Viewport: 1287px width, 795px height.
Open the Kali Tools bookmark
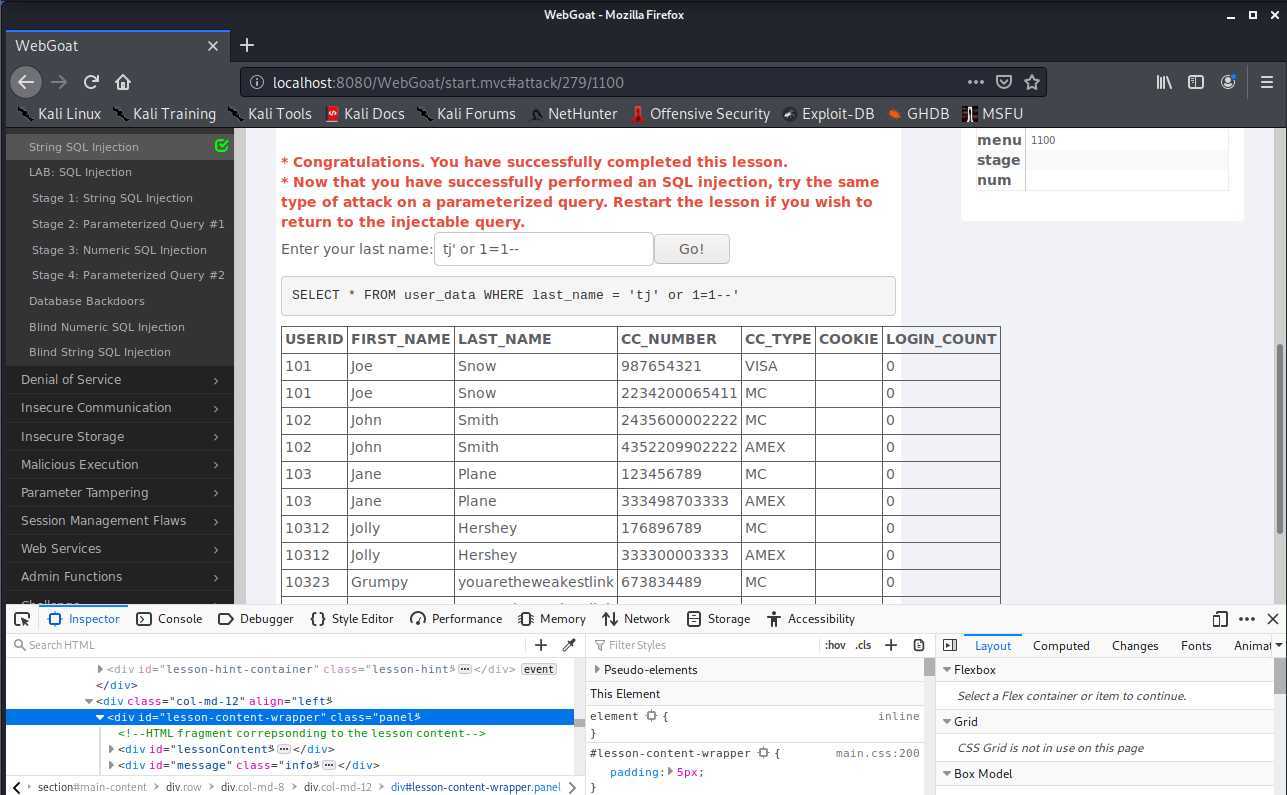269,113
